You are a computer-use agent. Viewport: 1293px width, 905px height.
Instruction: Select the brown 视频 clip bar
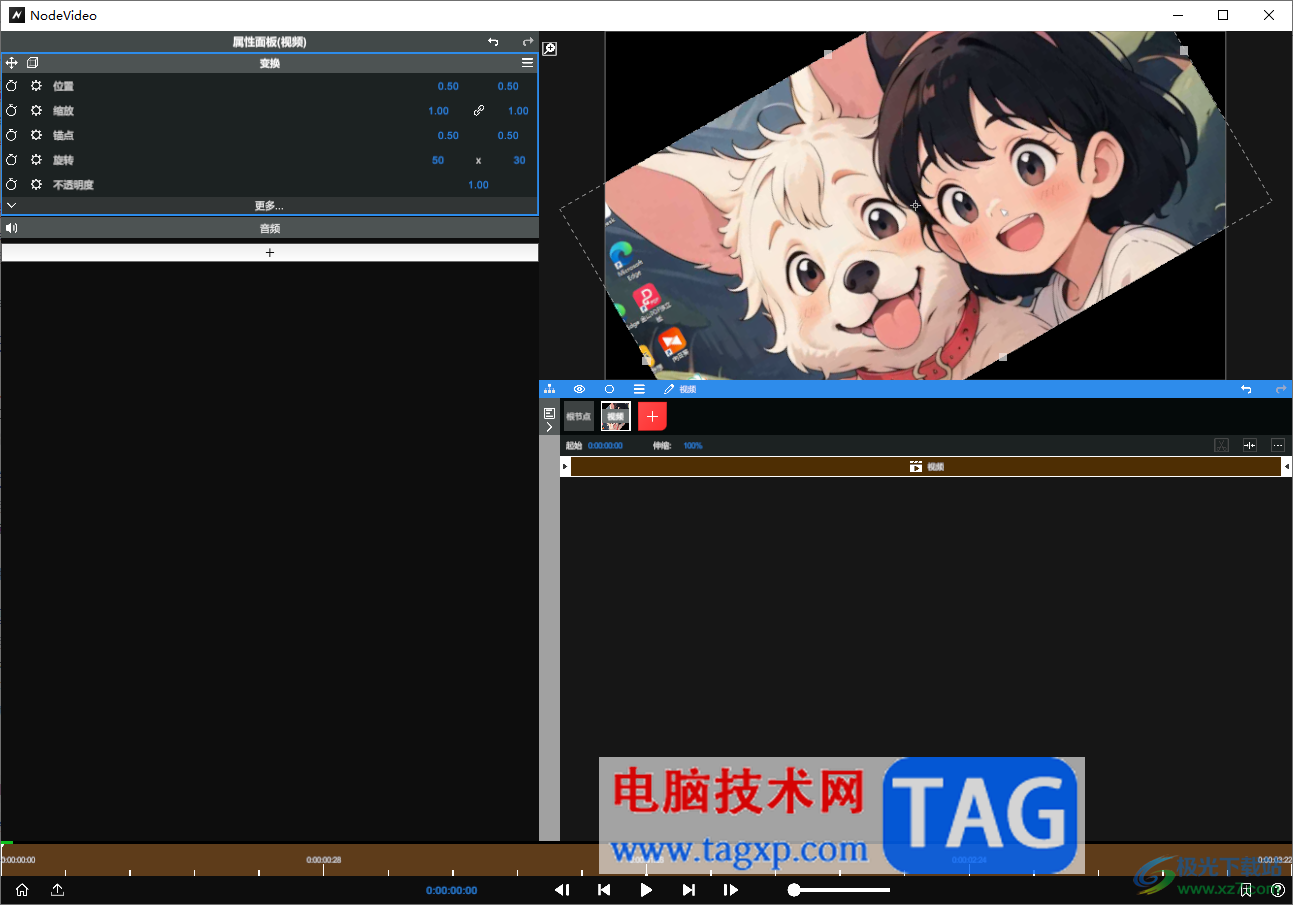pyautogui.click(x=926, y=467)
